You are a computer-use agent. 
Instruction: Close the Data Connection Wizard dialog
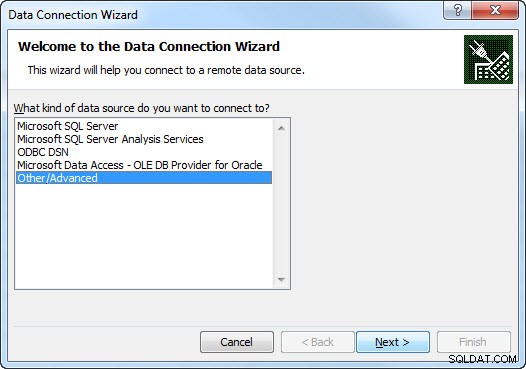(495, 10)
